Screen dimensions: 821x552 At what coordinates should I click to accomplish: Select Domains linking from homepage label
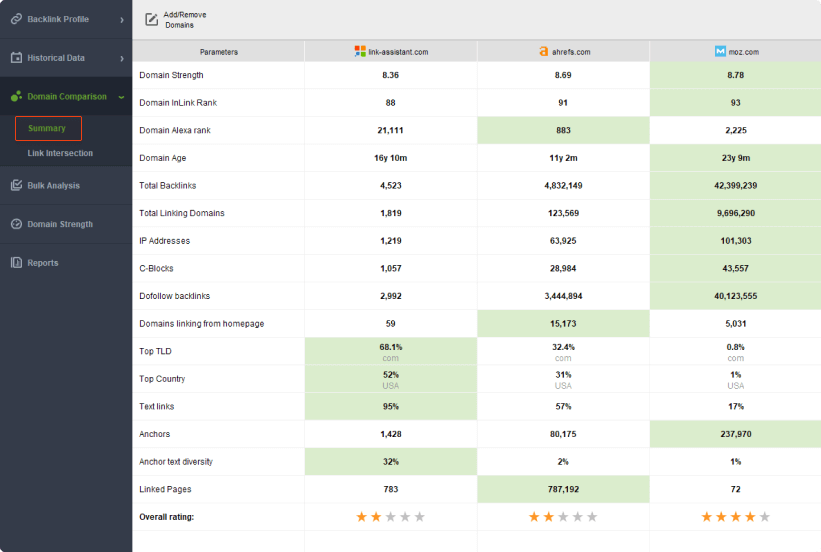tap(202, 324)
